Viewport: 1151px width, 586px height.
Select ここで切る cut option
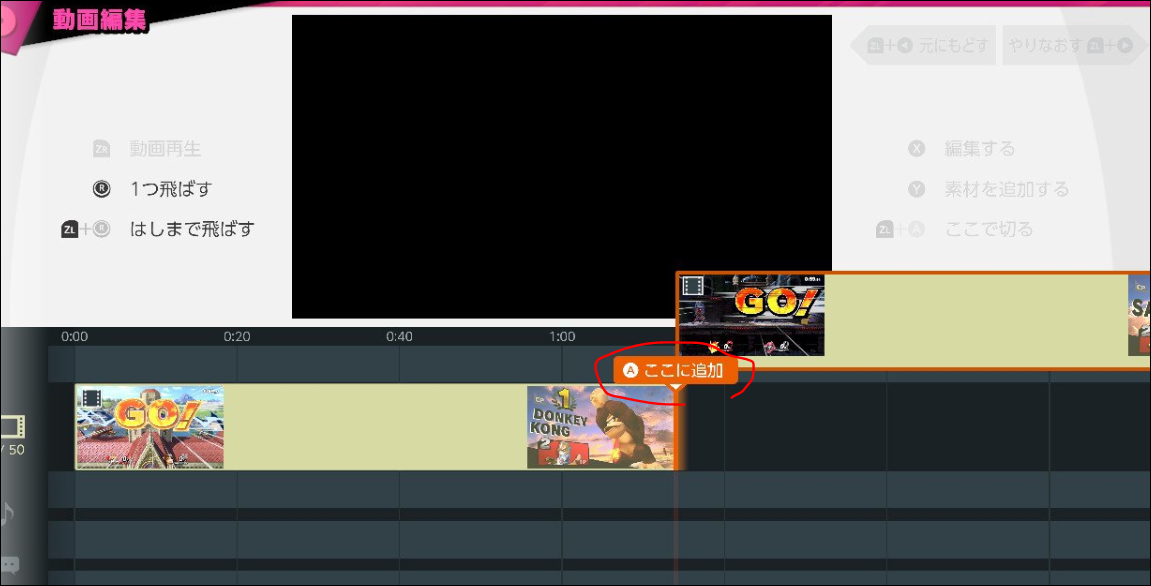[x=988, y=229]
